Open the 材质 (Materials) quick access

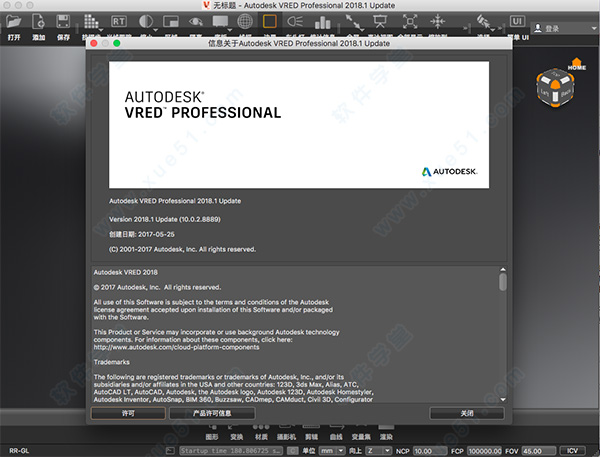261,433
